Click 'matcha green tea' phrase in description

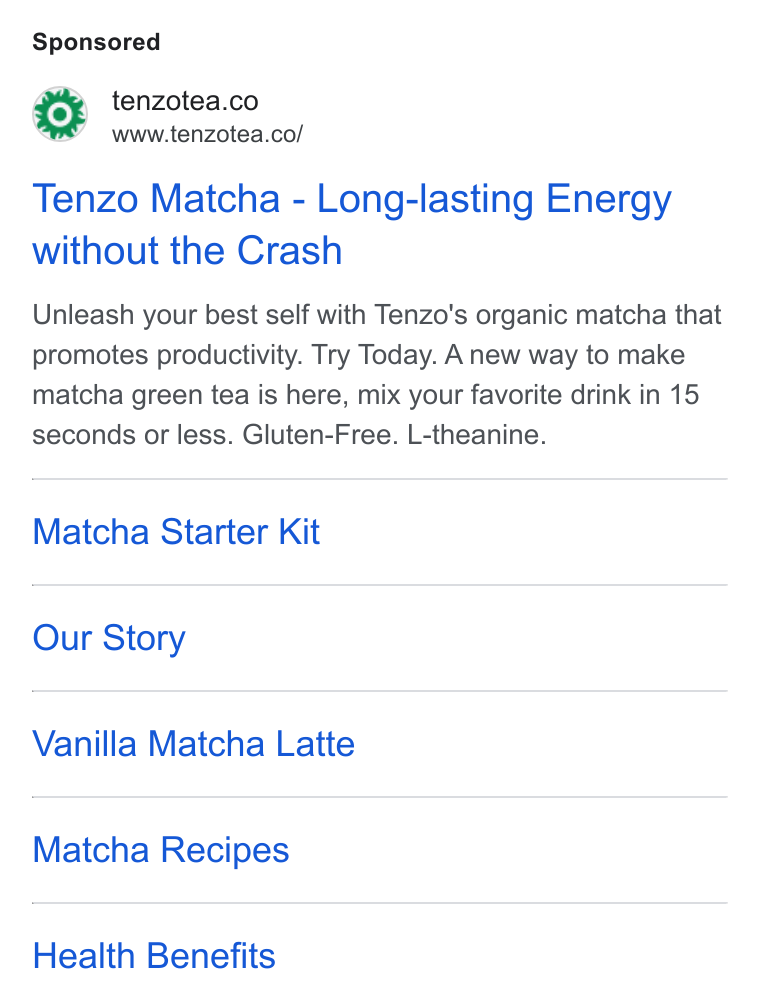point(141,395)
